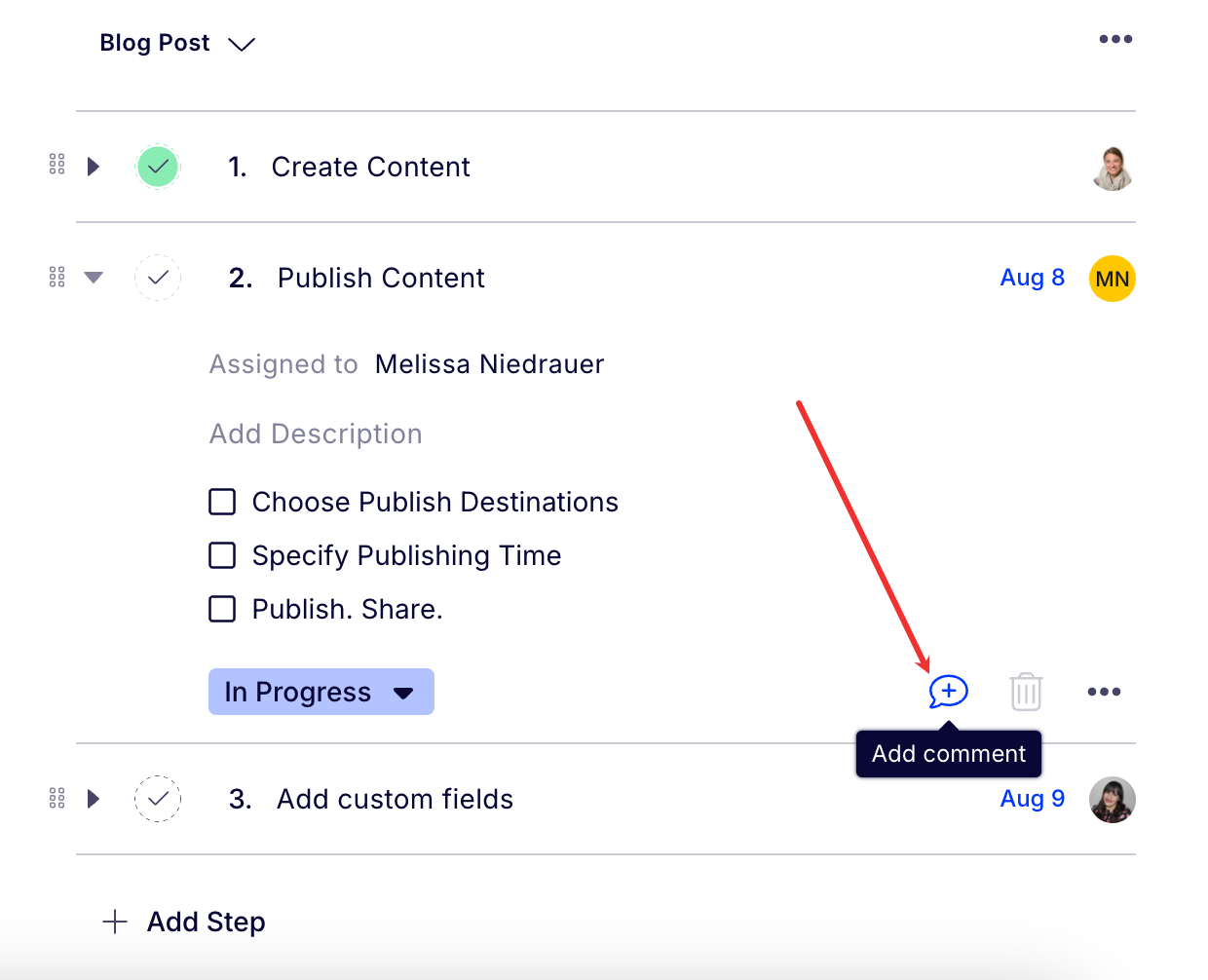Click the drag handle for Add custom fields
This screenshot has width=1208, height=980.
click(x=57, y=799)
